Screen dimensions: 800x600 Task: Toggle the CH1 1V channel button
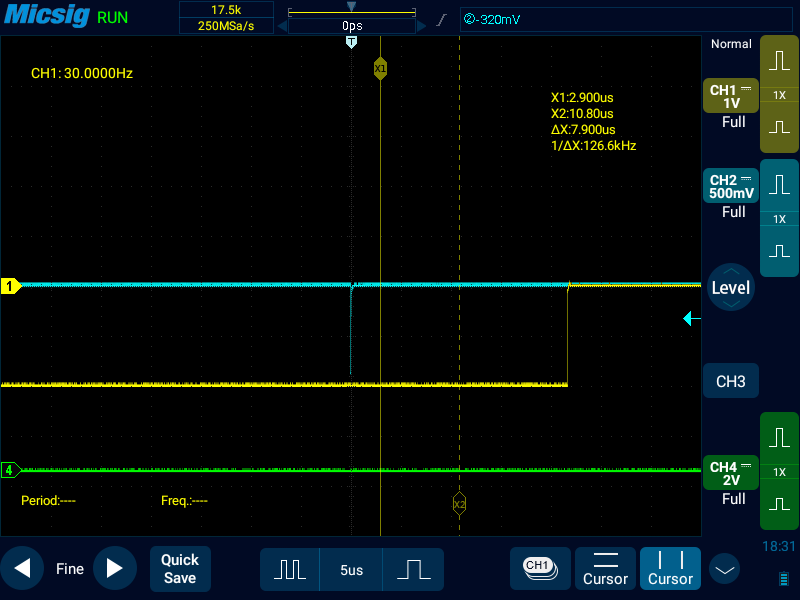(731, 97)
